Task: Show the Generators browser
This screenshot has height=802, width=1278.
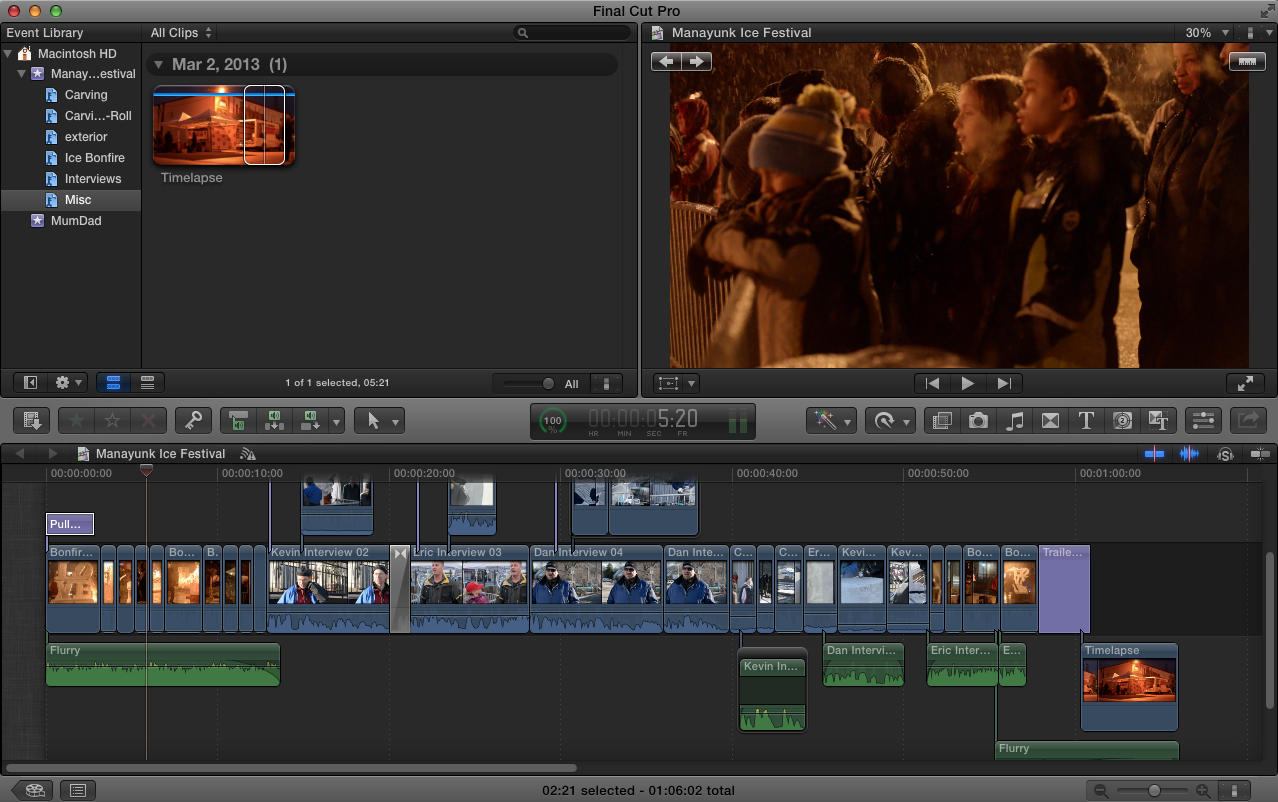Action: click(x=1122, y=421)
